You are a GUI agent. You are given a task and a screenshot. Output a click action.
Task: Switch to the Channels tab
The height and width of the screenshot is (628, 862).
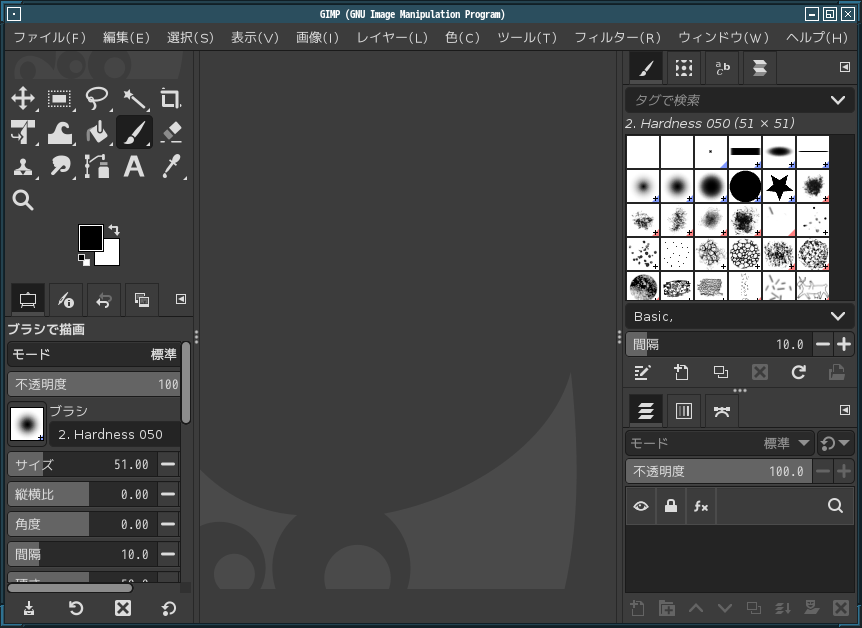pos(684,410)
